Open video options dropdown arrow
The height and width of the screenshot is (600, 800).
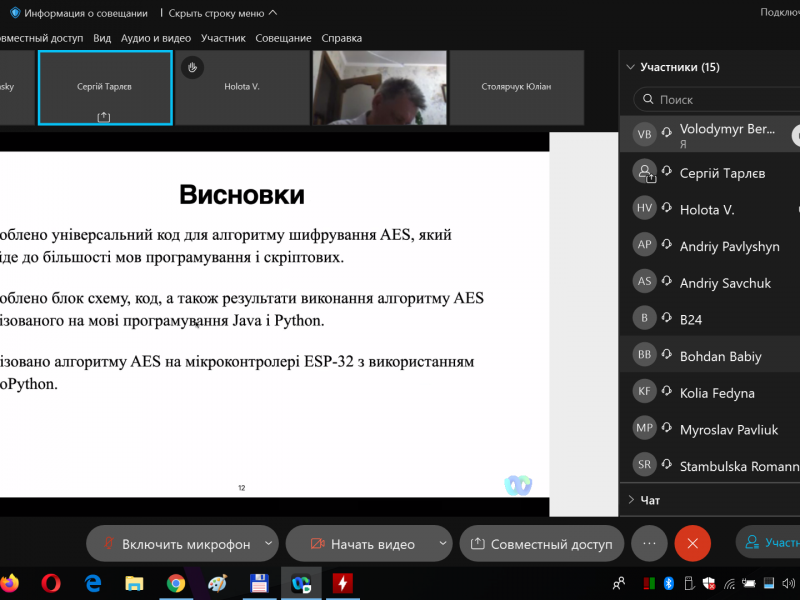tap(442, 544)
